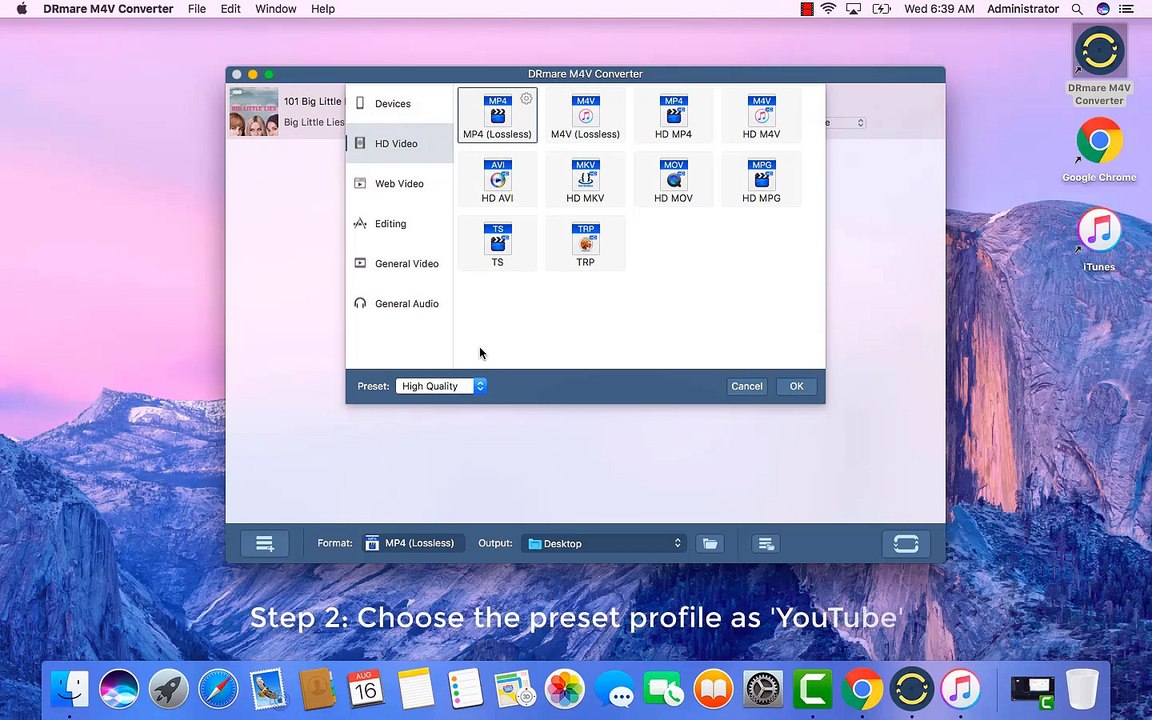Viewport: 1152px width, 720px height.
Task: Click the Administrator user name
Action: [1023, 9]
